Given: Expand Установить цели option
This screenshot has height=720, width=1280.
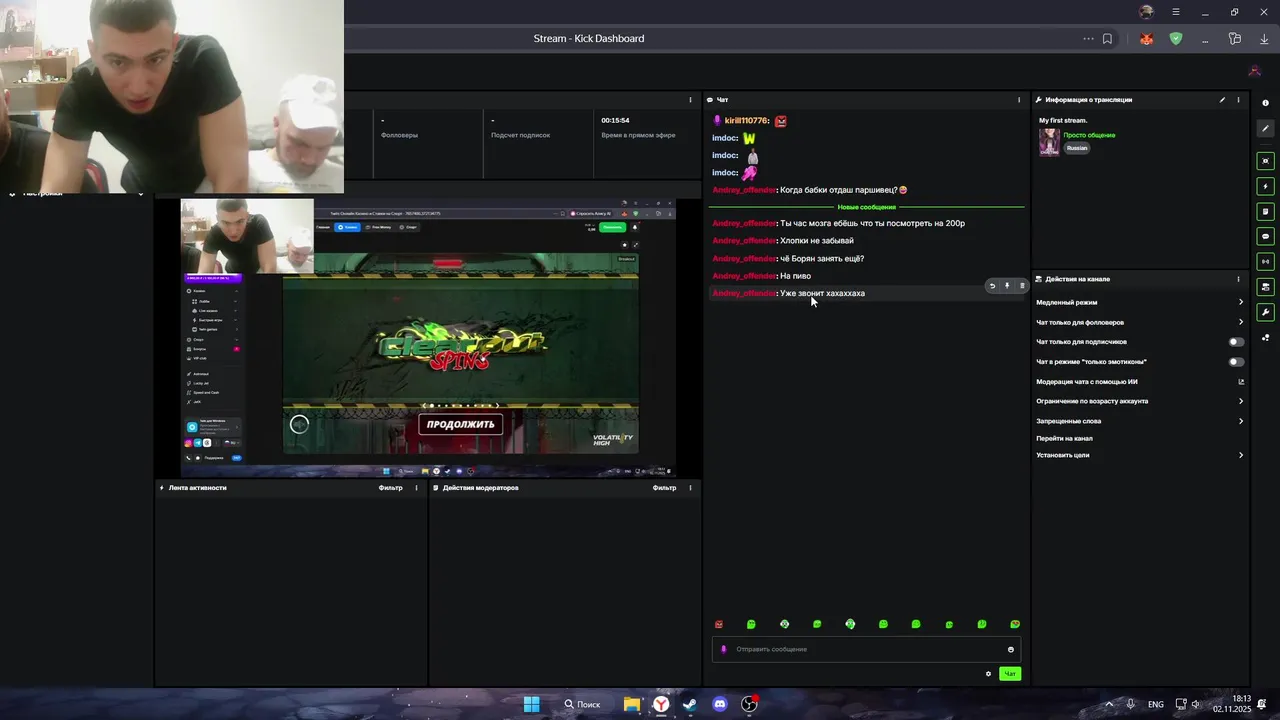Looking at the screenshot, I should click(x=1140, y=455).
